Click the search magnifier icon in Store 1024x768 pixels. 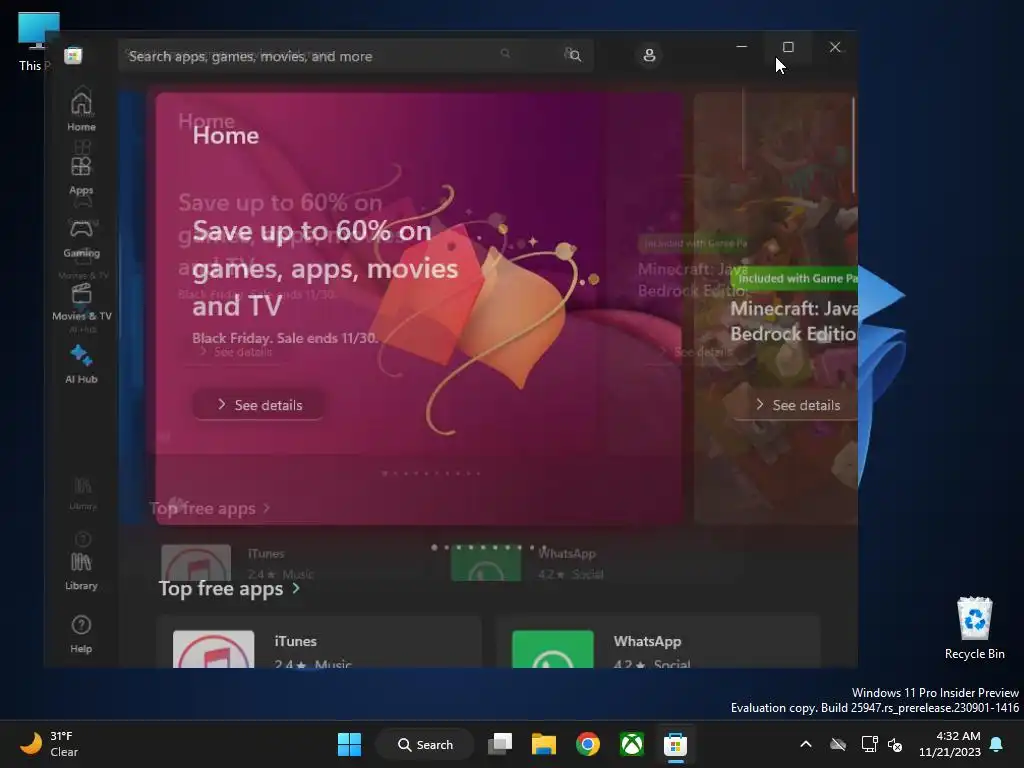click(574, 56)
